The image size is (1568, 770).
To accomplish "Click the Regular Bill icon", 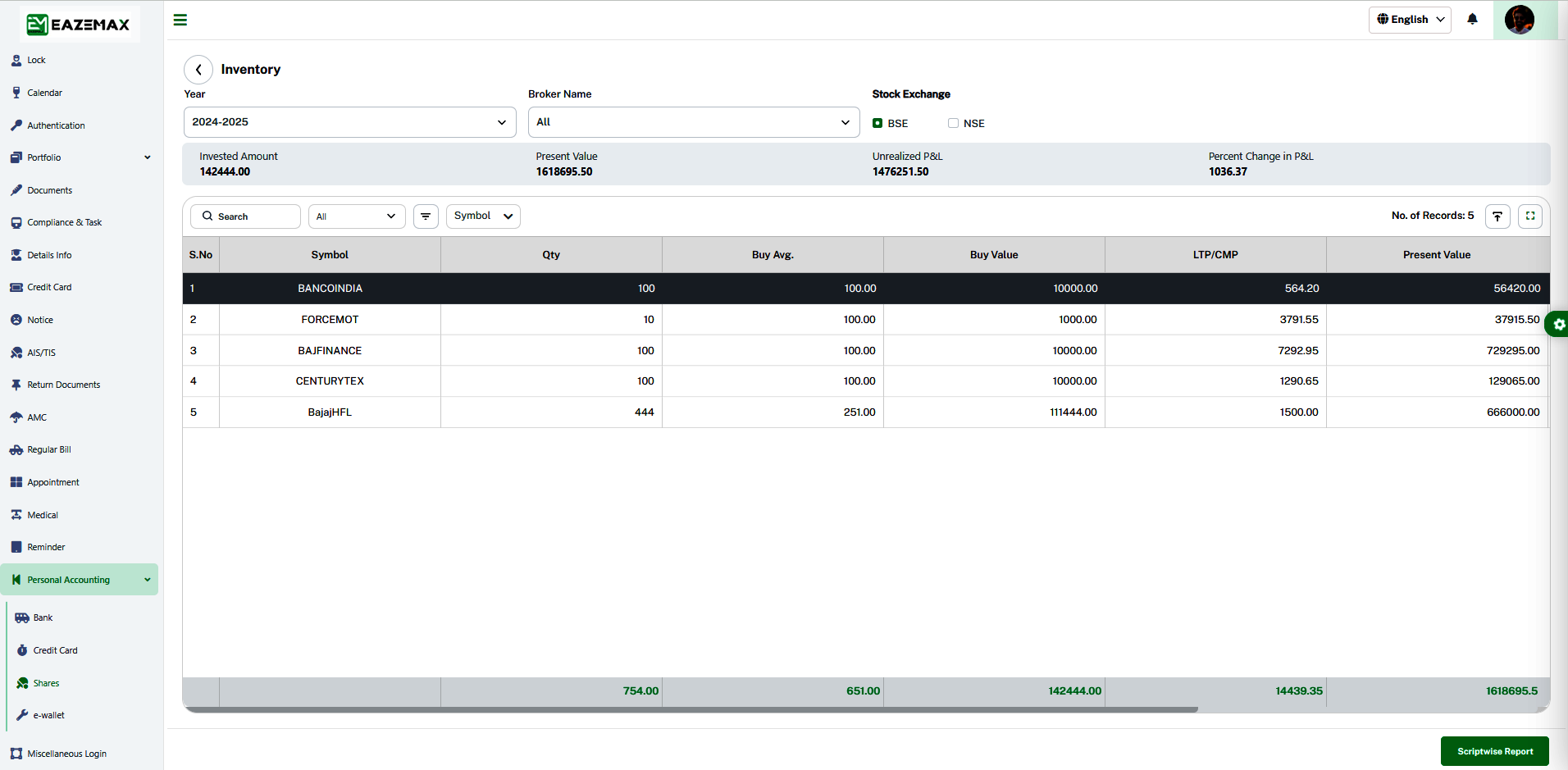I will tap(16, 449).
